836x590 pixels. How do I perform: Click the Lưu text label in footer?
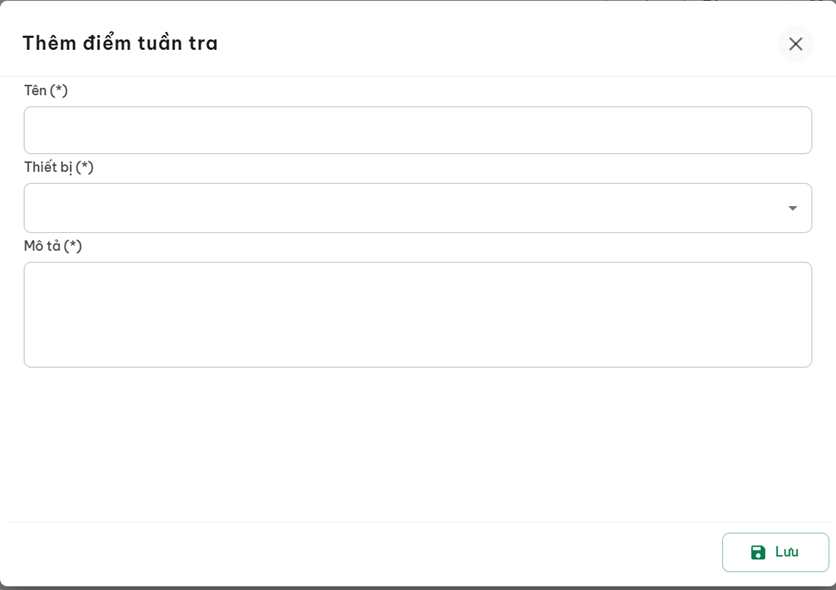(x=787, y=552)
